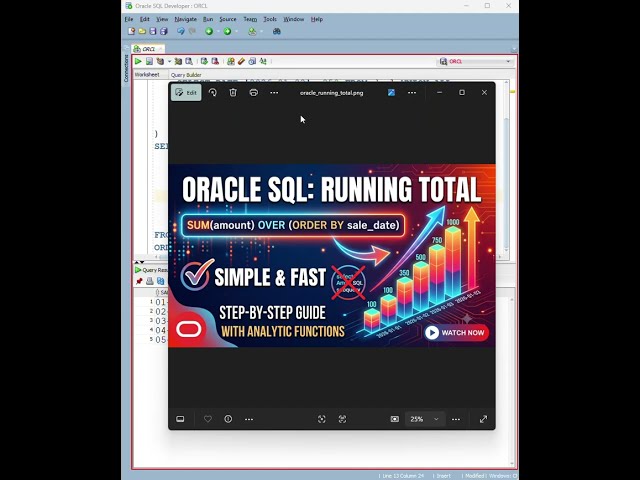
Task: Click the Redo arrow icon in SQL Developer toolbar
Action: pos(192,31)
